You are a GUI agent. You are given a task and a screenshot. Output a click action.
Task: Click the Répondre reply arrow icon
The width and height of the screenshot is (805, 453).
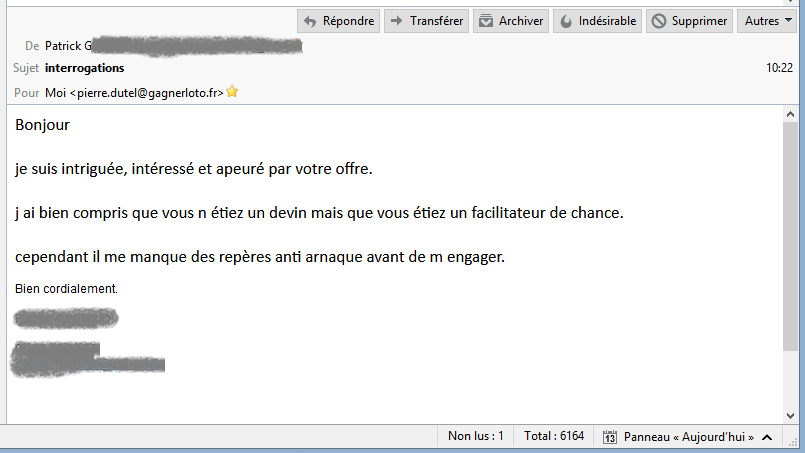(x=310, y=22)
